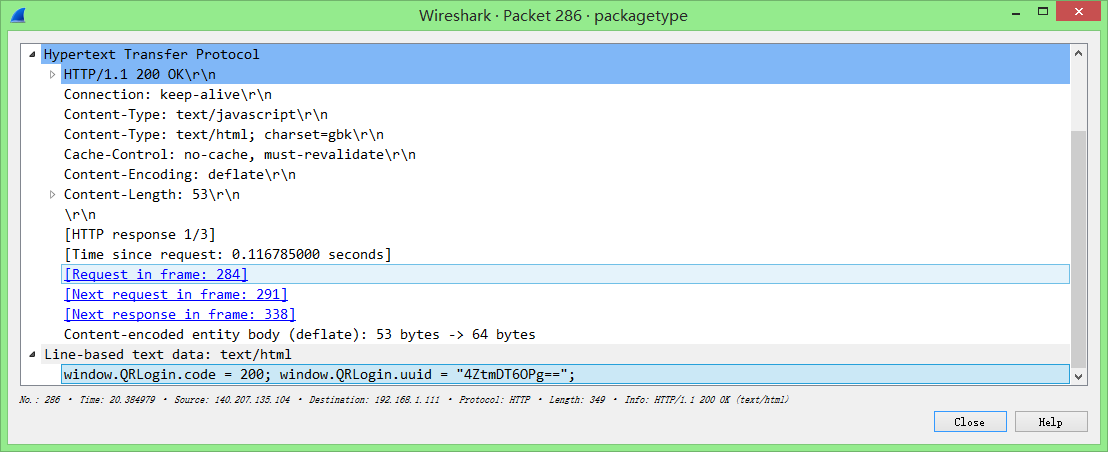The height and width of the screenshot is (452, 1108).
Task: Open the Next request in frame: 291 link
Action: click(x=175, y=294)
